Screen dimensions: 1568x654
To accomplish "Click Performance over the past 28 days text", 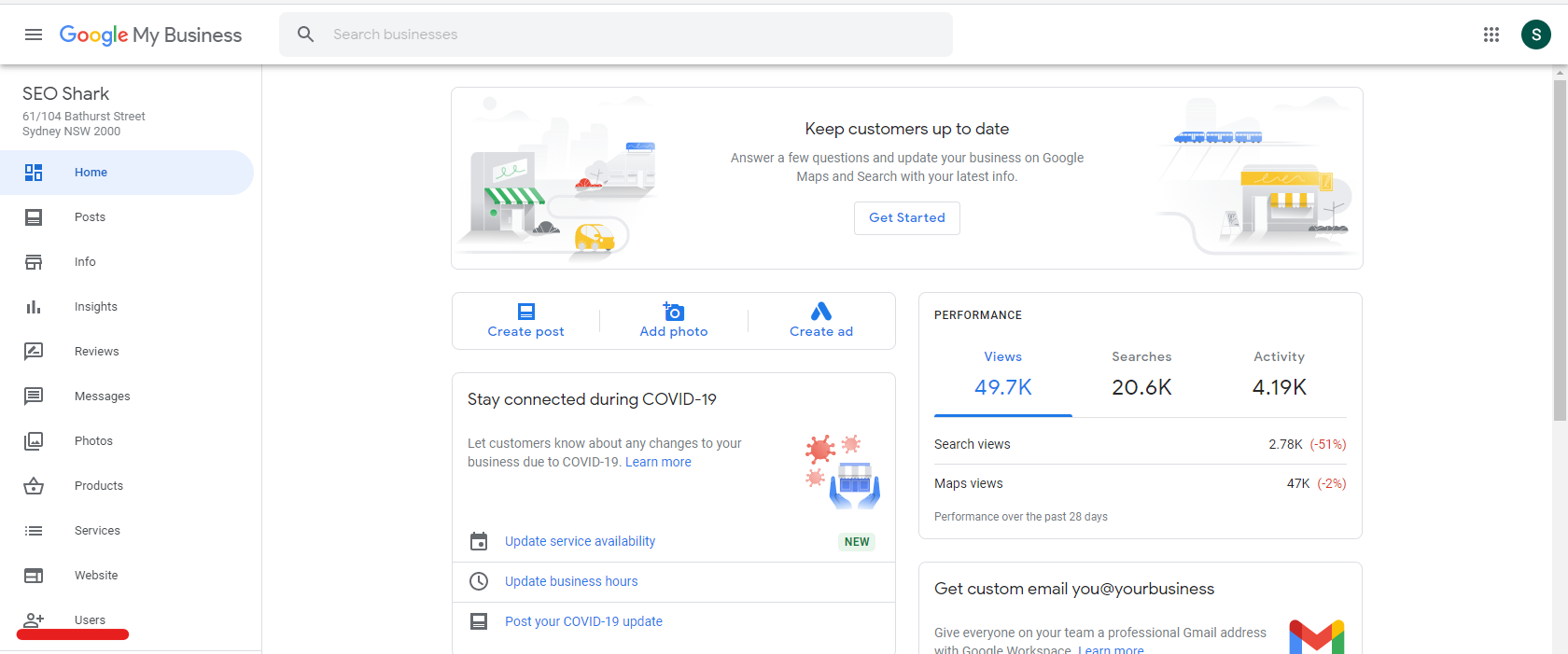I will click(1021, 517).
